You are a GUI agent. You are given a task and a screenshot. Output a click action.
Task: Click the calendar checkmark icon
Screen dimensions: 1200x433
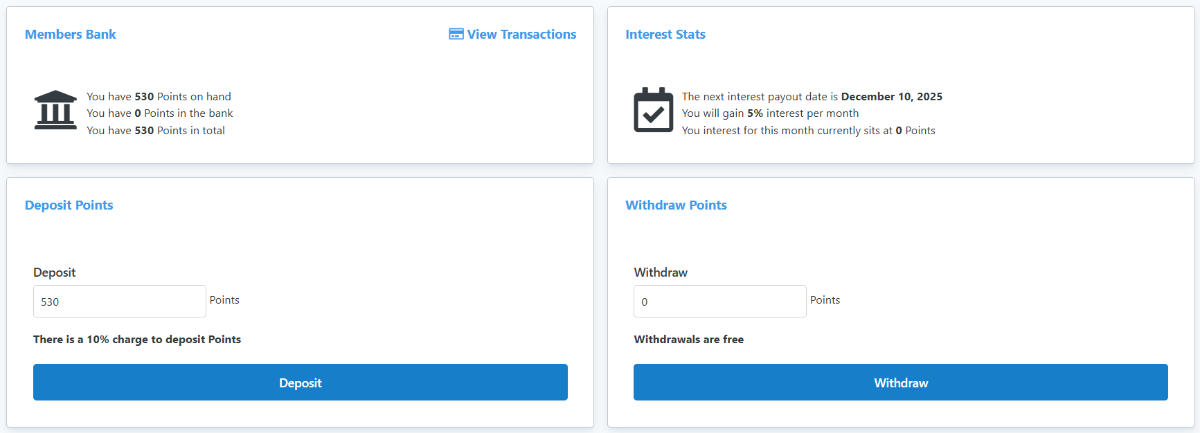coord(653,110)
